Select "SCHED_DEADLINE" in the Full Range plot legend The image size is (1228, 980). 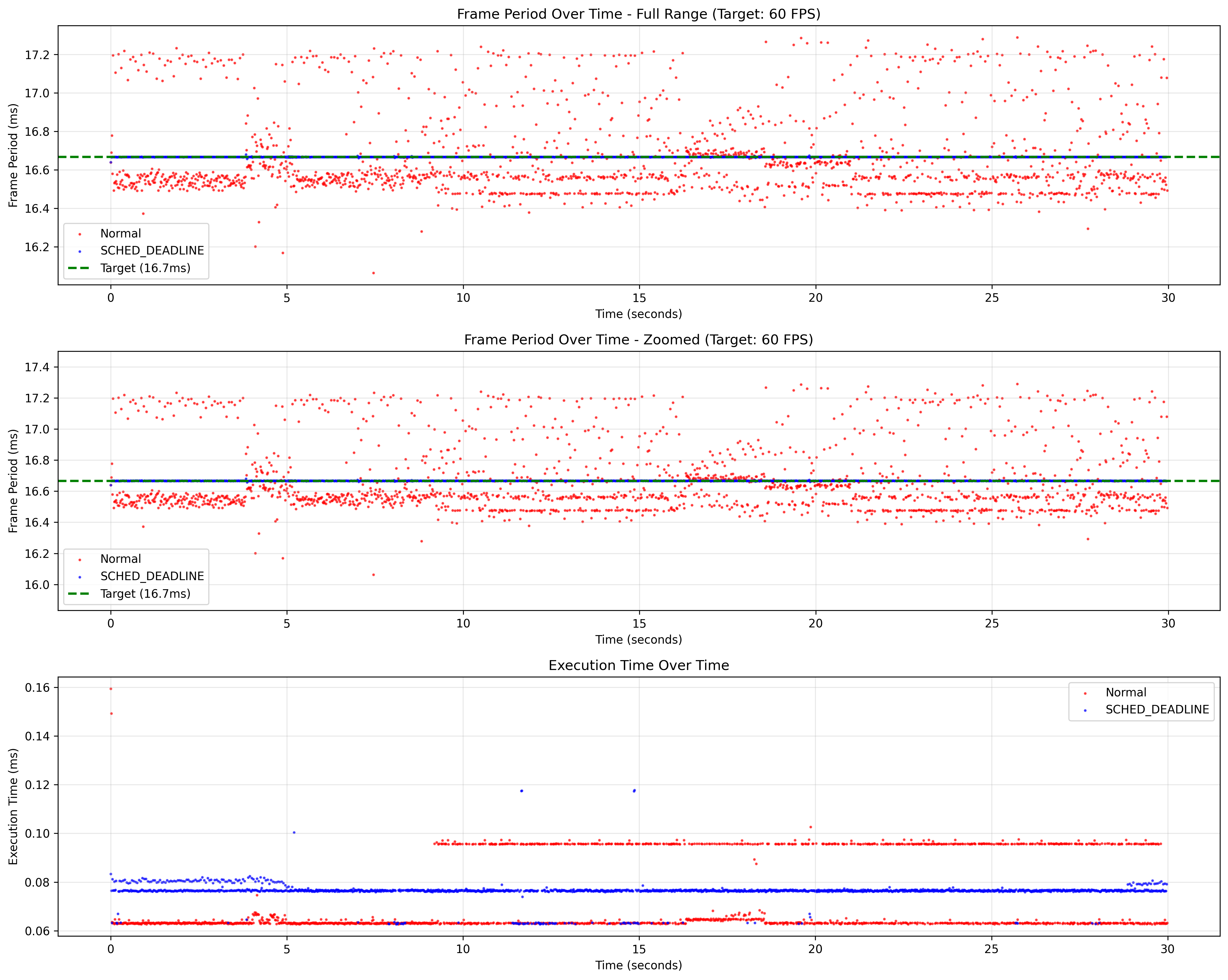[x=152, y=251]
